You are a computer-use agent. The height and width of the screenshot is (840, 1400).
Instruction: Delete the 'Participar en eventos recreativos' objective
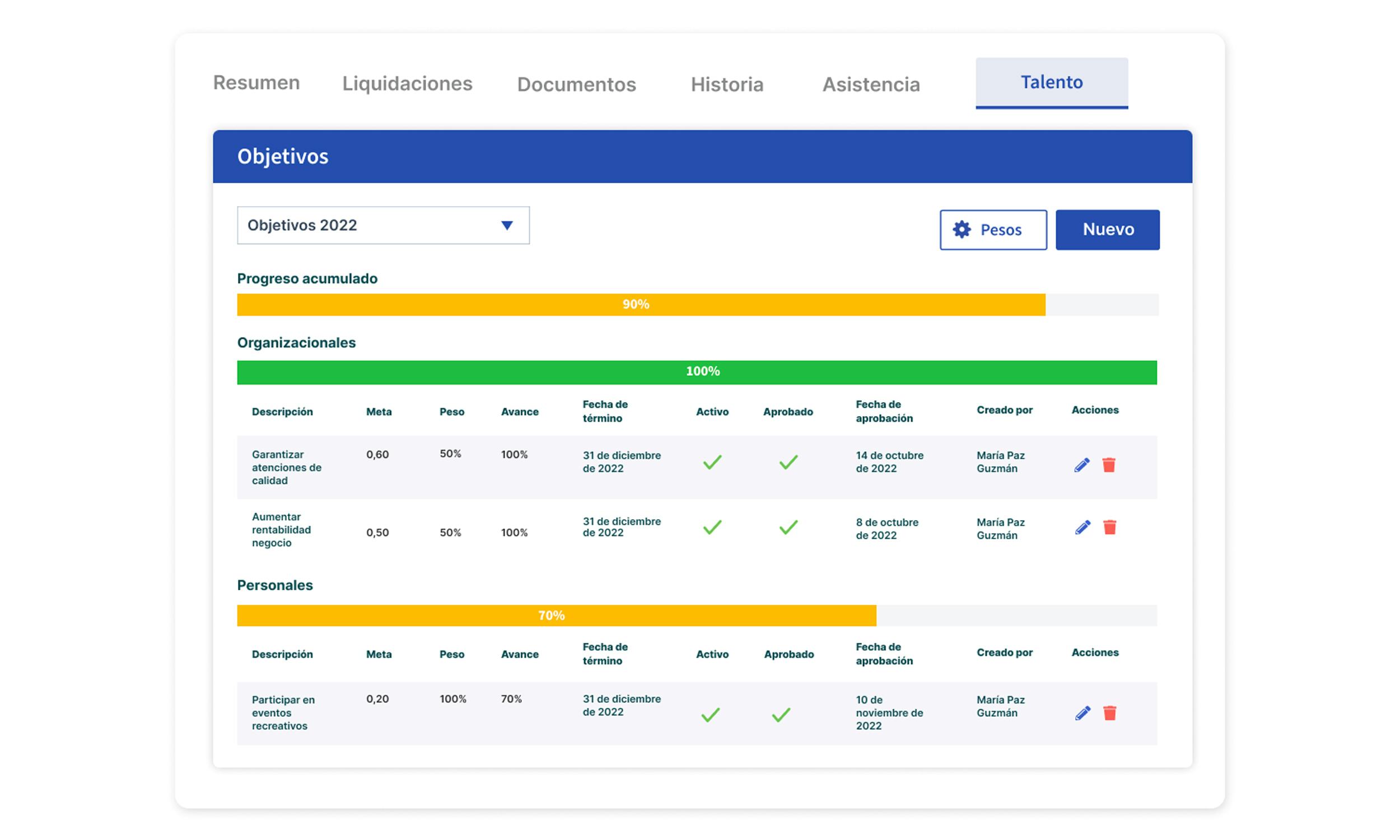(x=1110, y=713)
